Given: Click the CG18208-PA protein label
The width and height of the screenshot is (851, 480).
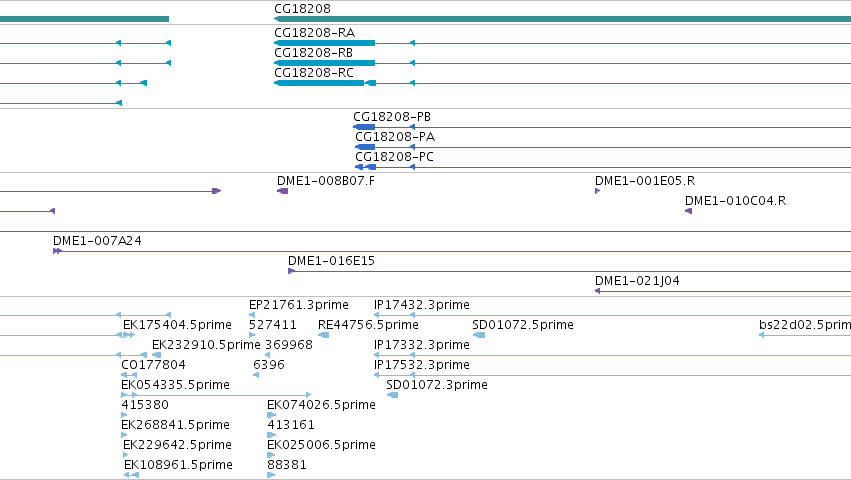Looking at the screenshot, I should point(395,137).
